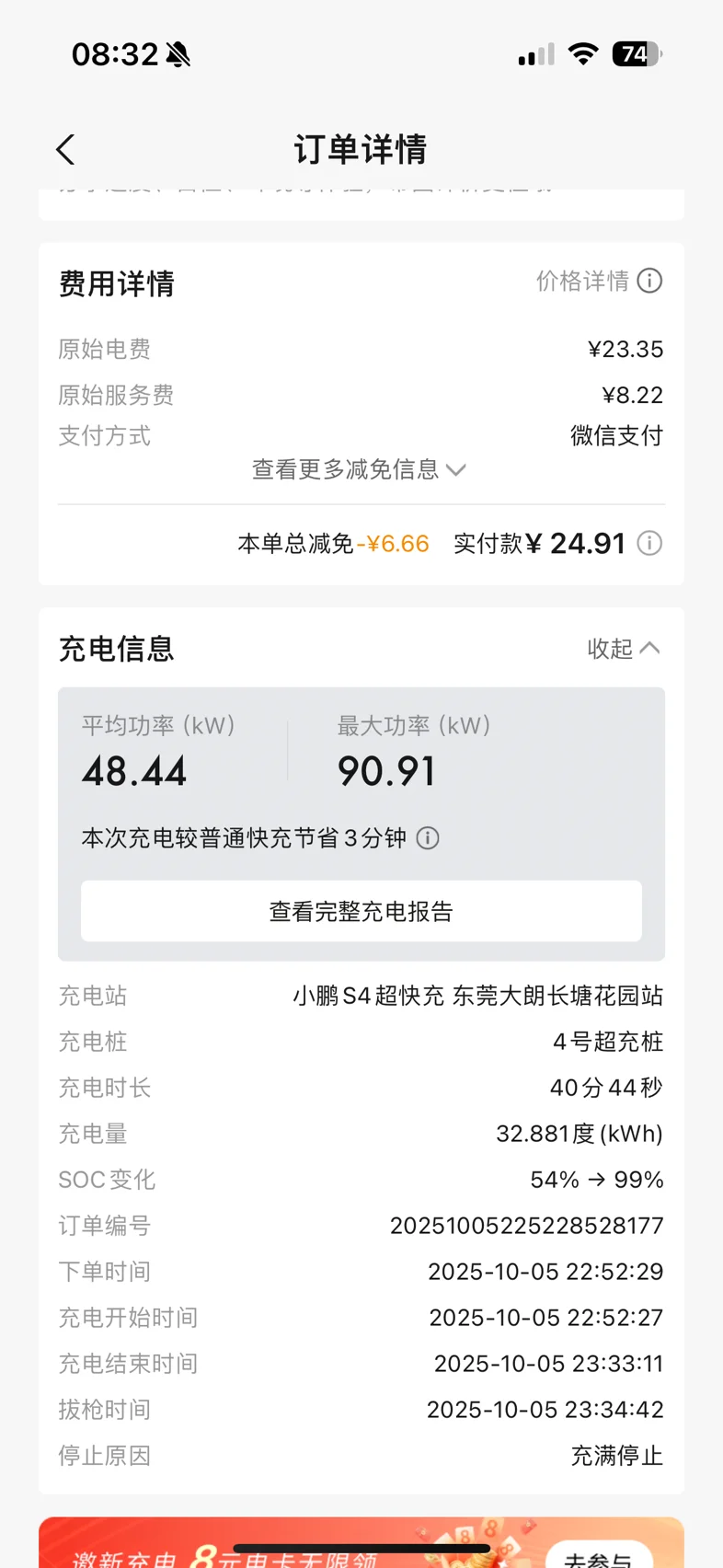The height and width of the screenshot is (1568, 723).
Task: Tap the info icon next to 实付款 amount
Action: (649, 544)
